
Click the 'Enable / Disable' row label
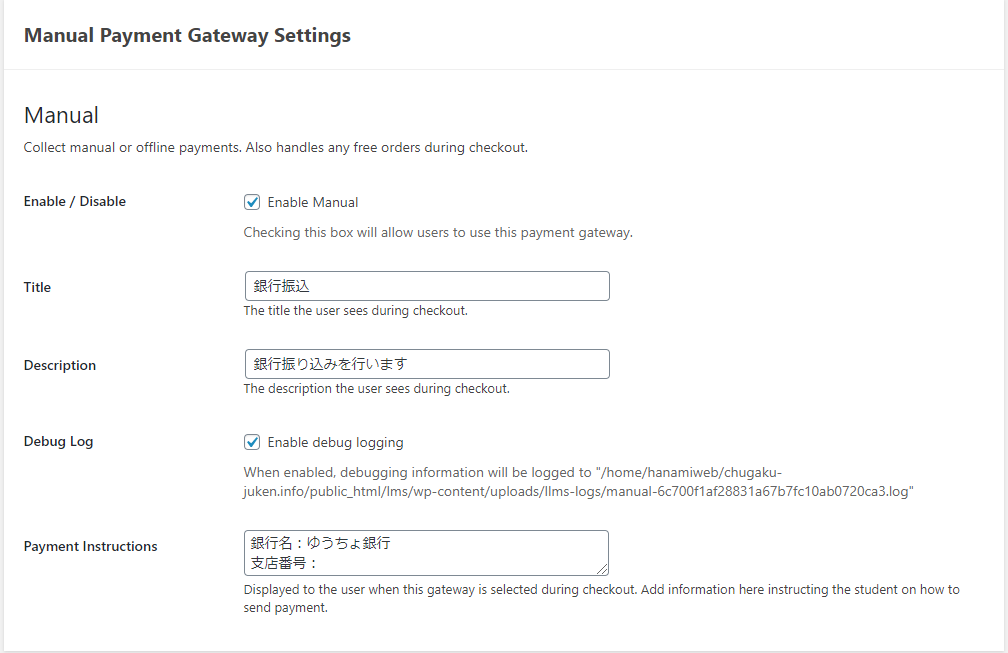click(75, 201)
